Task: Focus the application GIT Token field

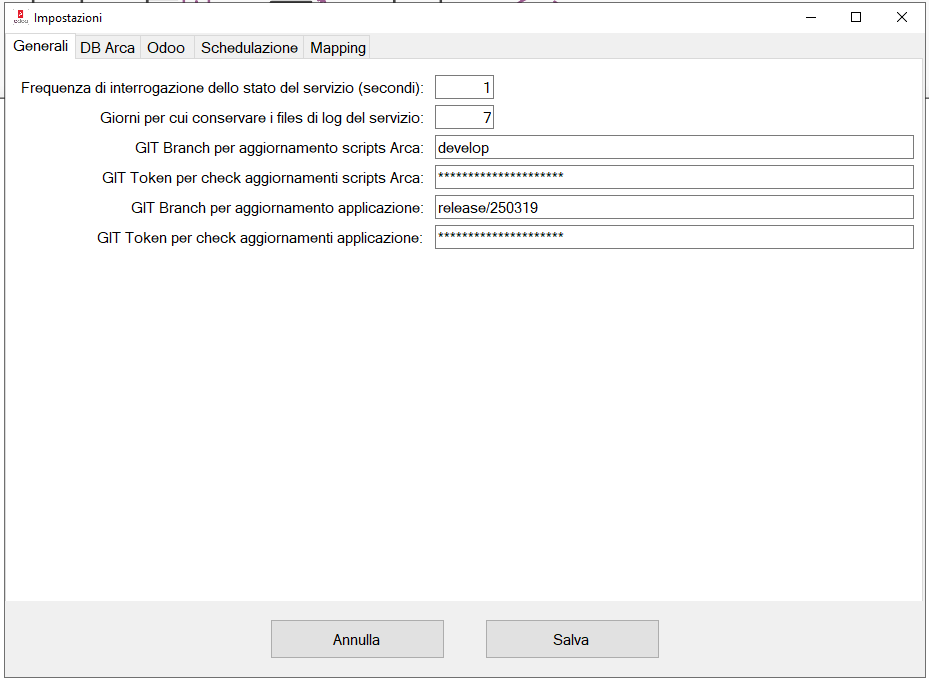Action: pos(674,238)
